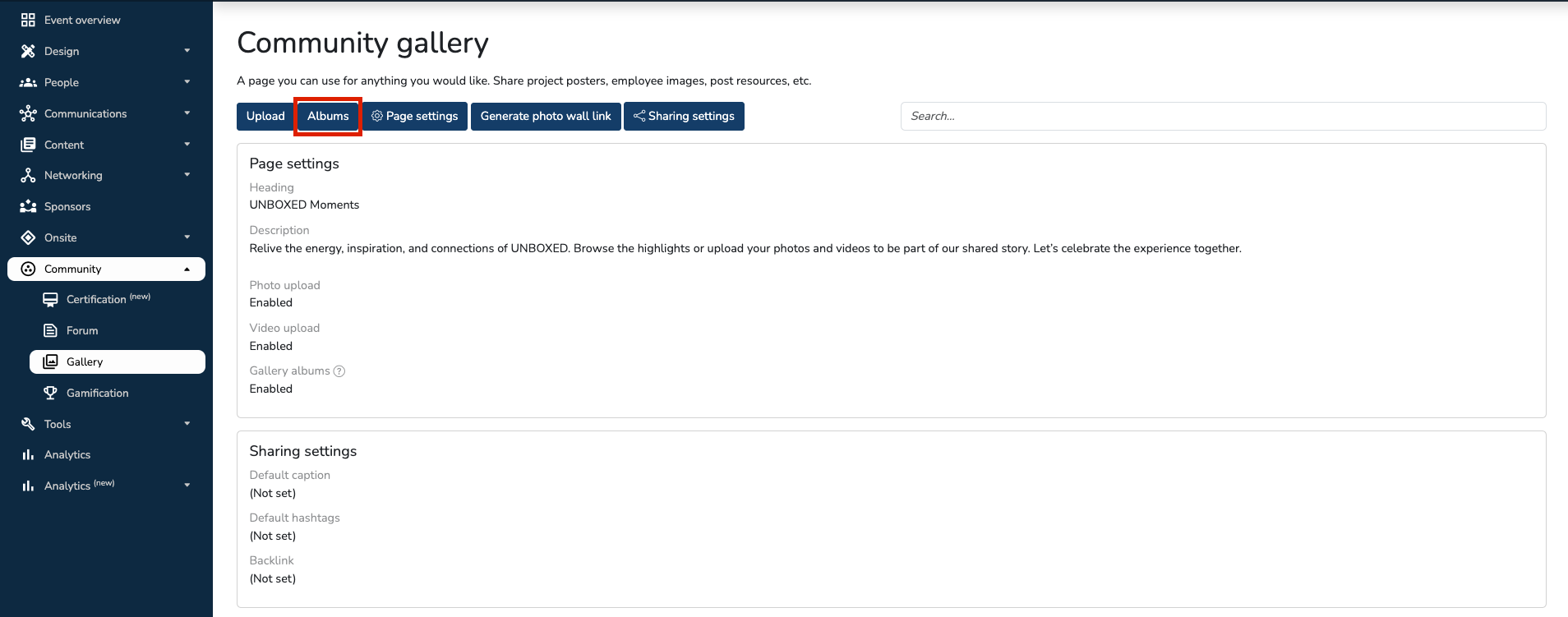
Task: Expand the Design menu arrow
Action: coord(187,51)
